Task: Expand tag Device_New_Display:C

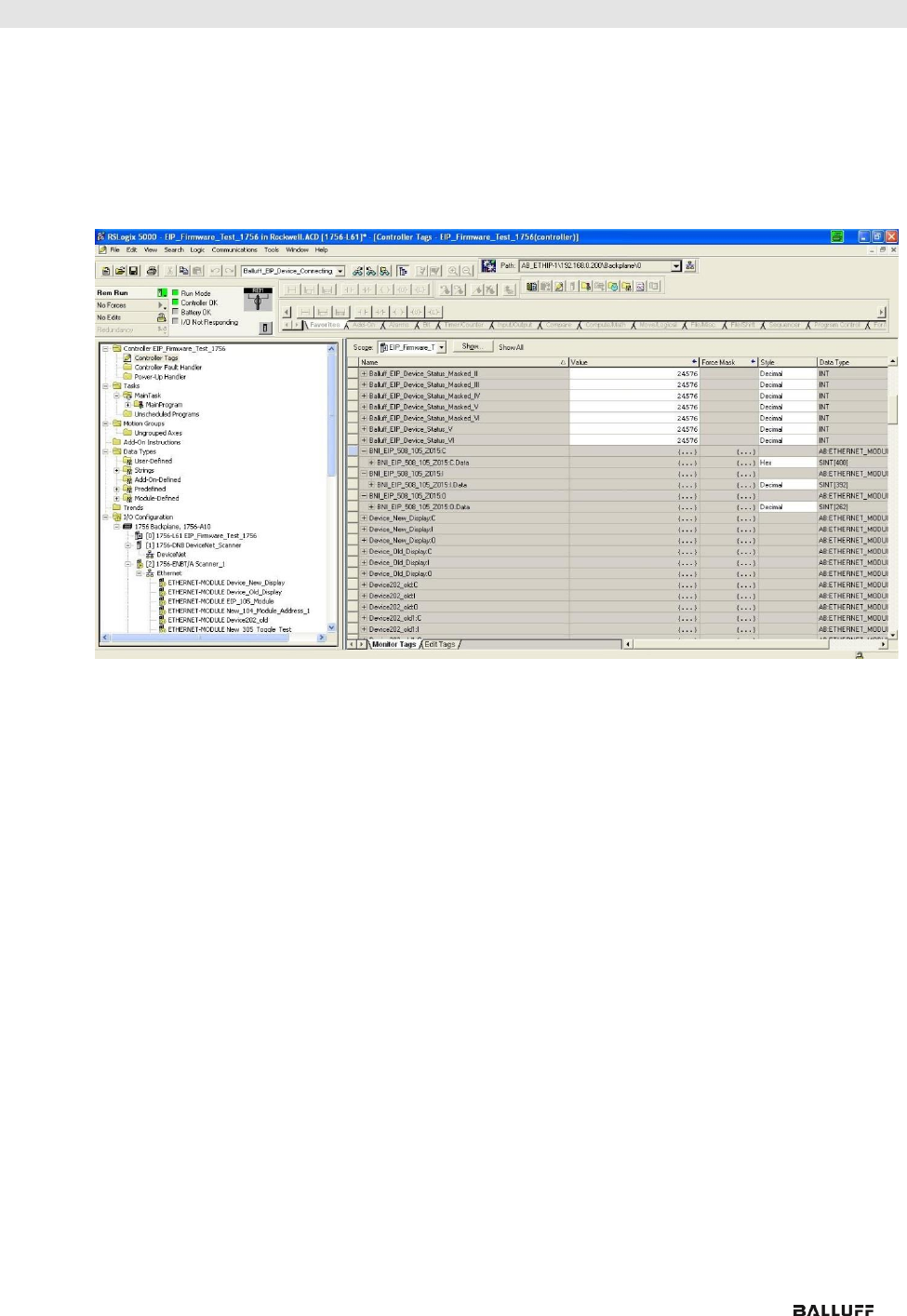Action: tap(364, 518)
